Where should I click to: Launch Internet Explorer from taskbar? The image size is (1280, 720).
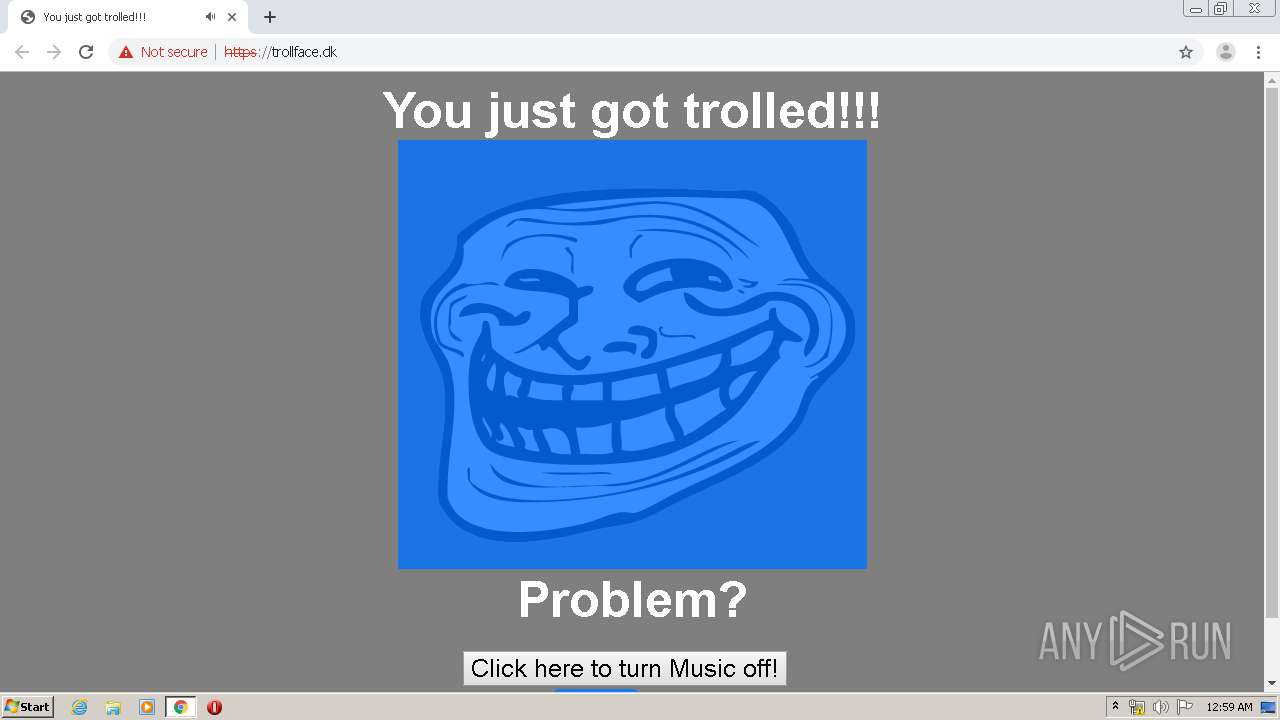point(80,707)
